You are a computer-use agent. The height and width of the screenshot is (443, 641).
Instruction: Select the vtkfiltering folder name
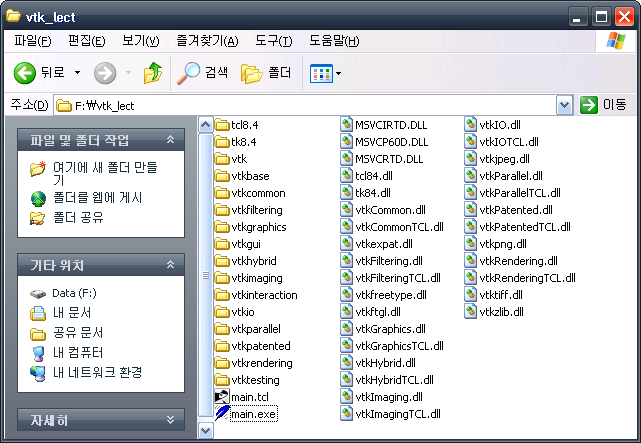click(257, 210)
